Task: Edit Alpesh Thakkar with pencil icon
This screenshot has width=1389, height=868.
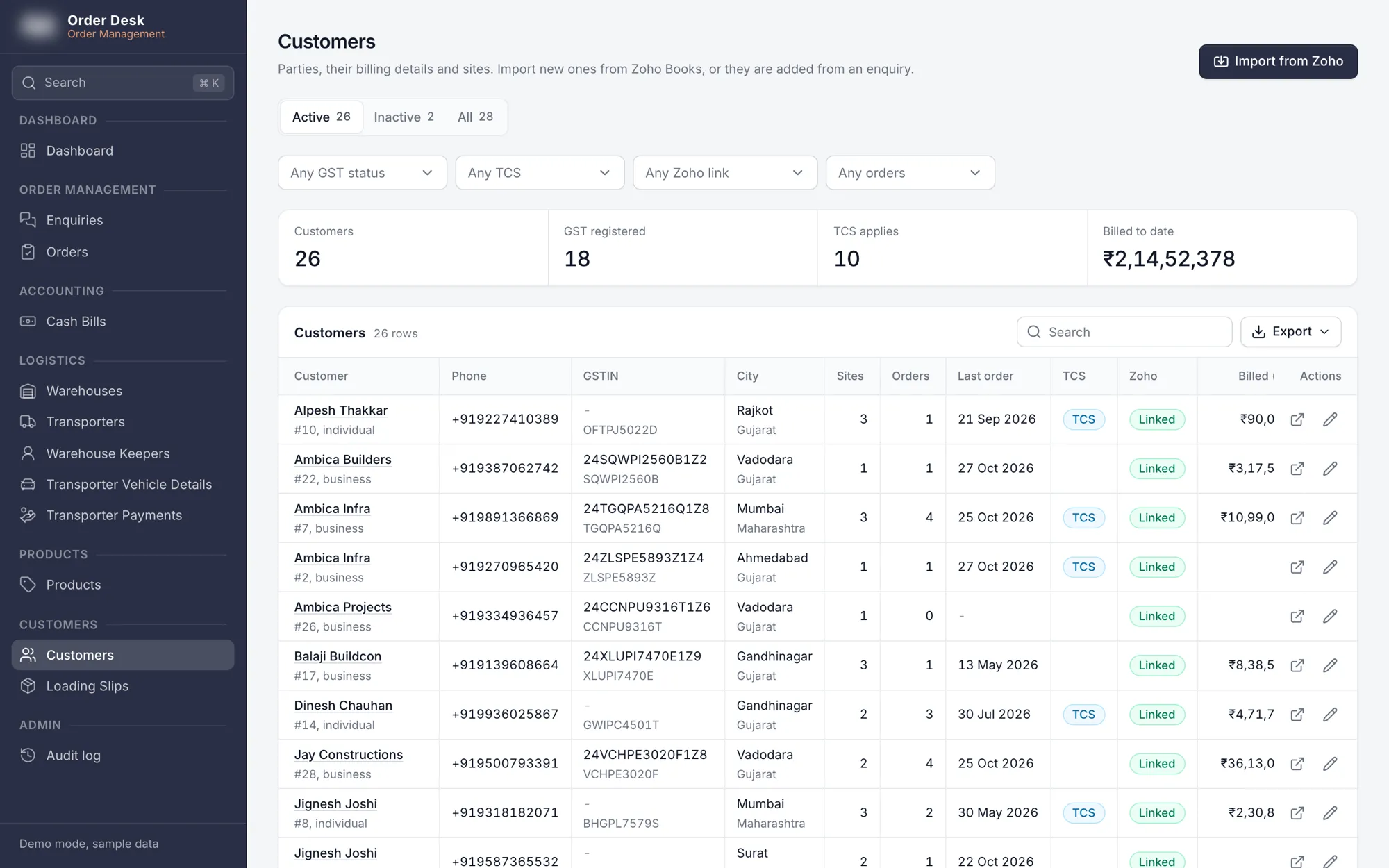Action: click(1330, 419)
